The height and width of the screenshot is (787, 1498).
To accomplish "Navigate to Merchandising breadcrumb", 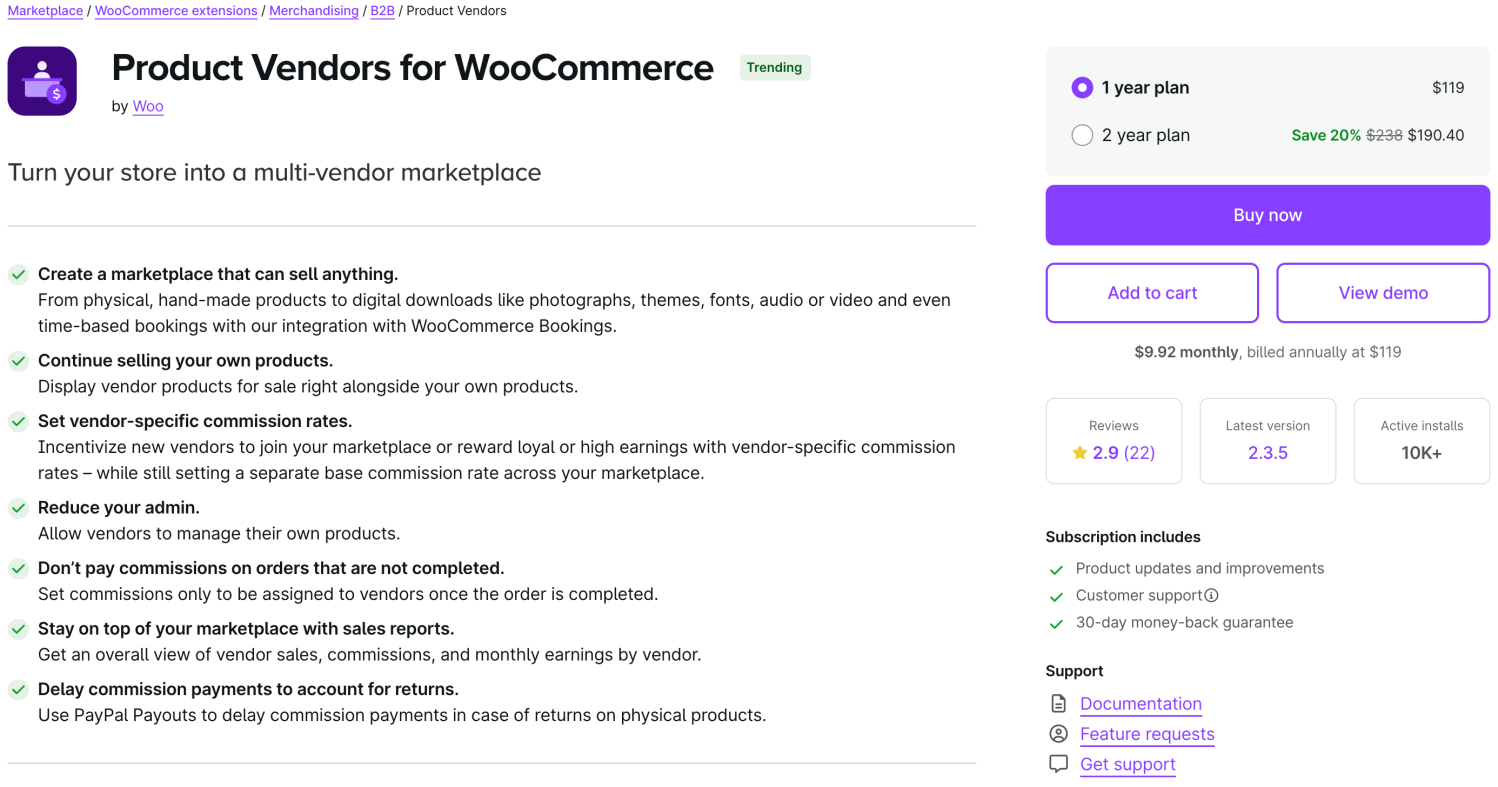I will (x=314, y=11).
